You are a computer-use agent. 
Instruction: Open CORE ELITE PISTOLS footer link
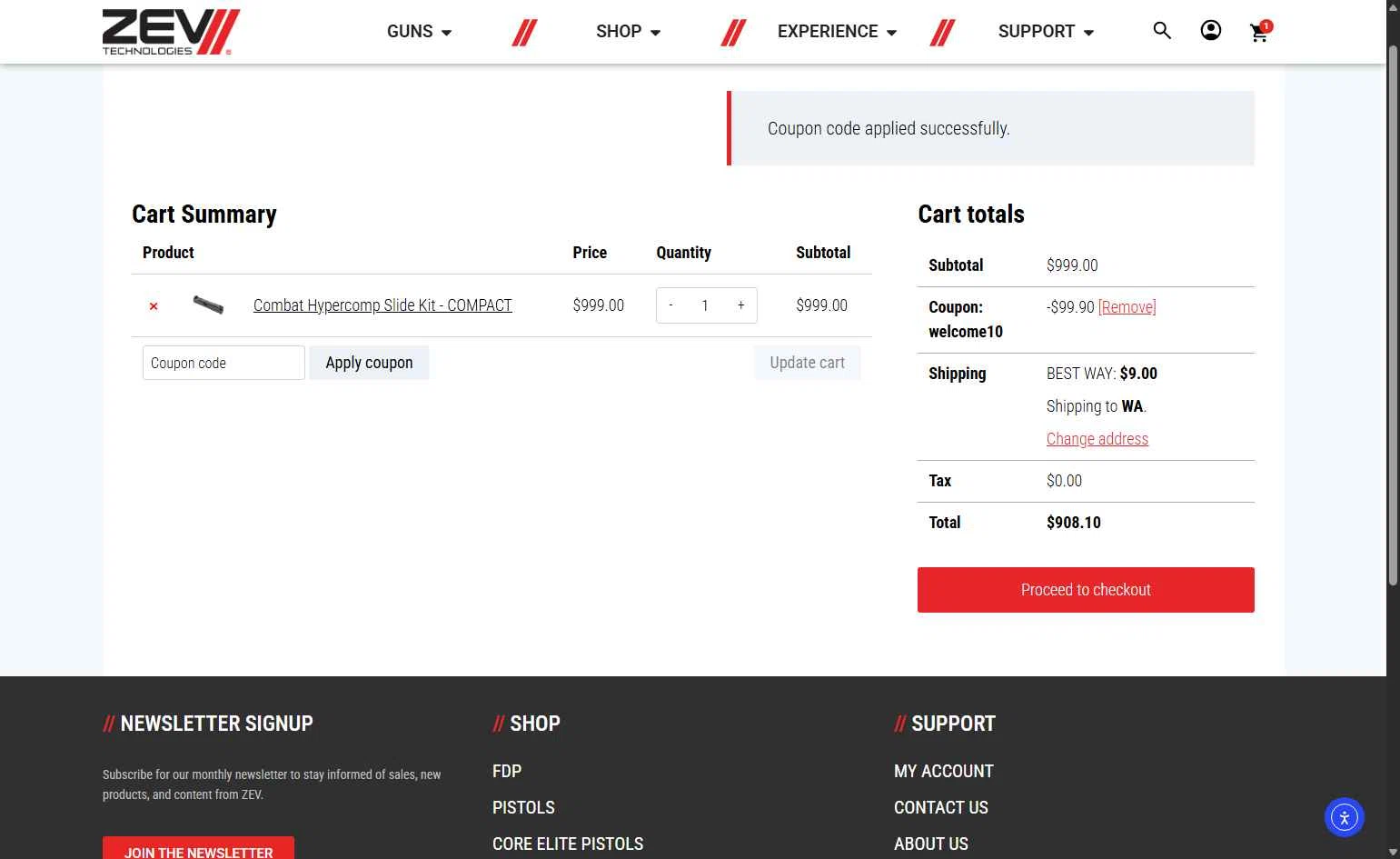pyautogui.click(x=568, y=844)
